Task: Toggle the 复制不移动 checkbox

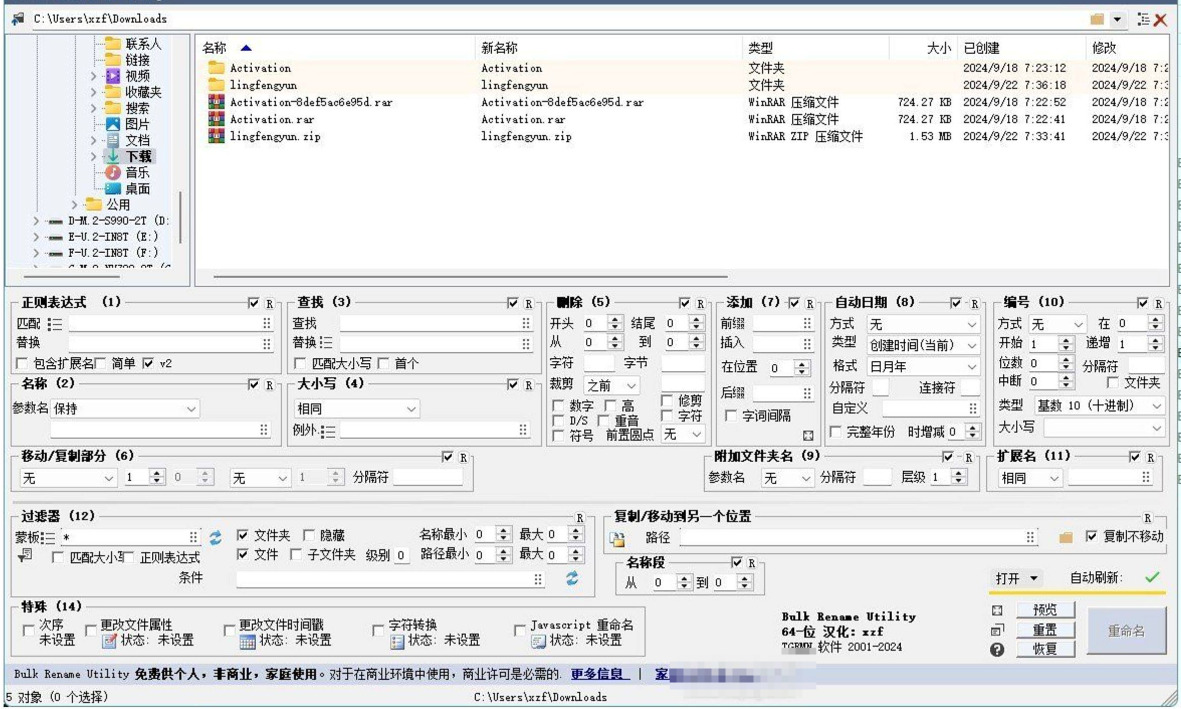Action: coord(1091,536)
